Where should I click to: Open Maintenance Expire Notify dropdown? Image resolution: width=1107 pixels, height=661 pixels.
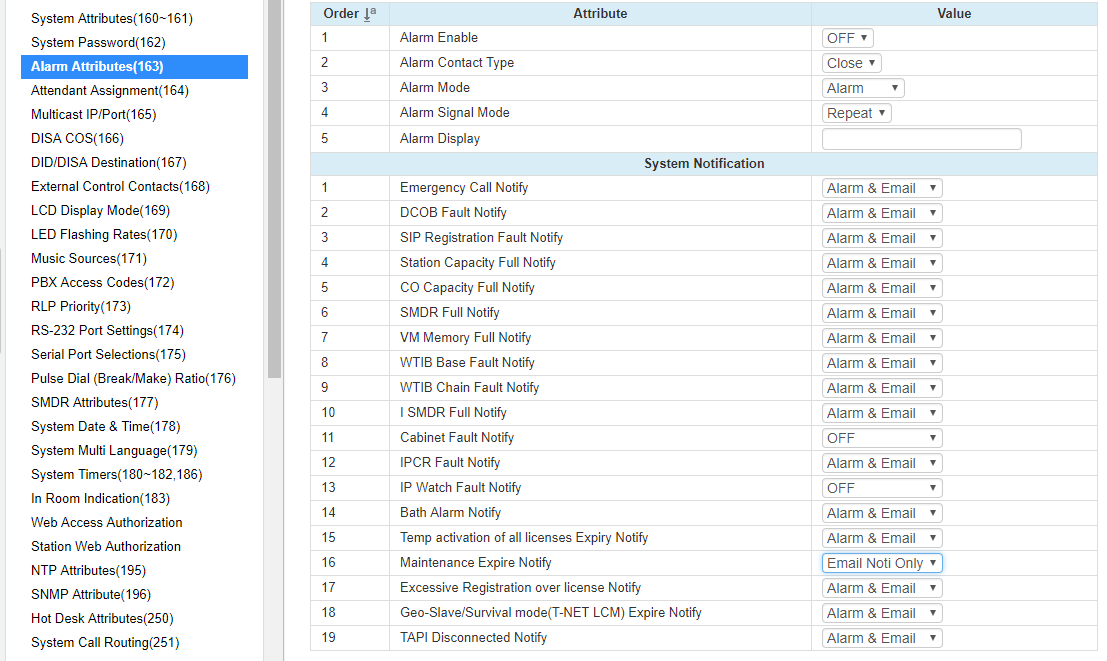882,563
